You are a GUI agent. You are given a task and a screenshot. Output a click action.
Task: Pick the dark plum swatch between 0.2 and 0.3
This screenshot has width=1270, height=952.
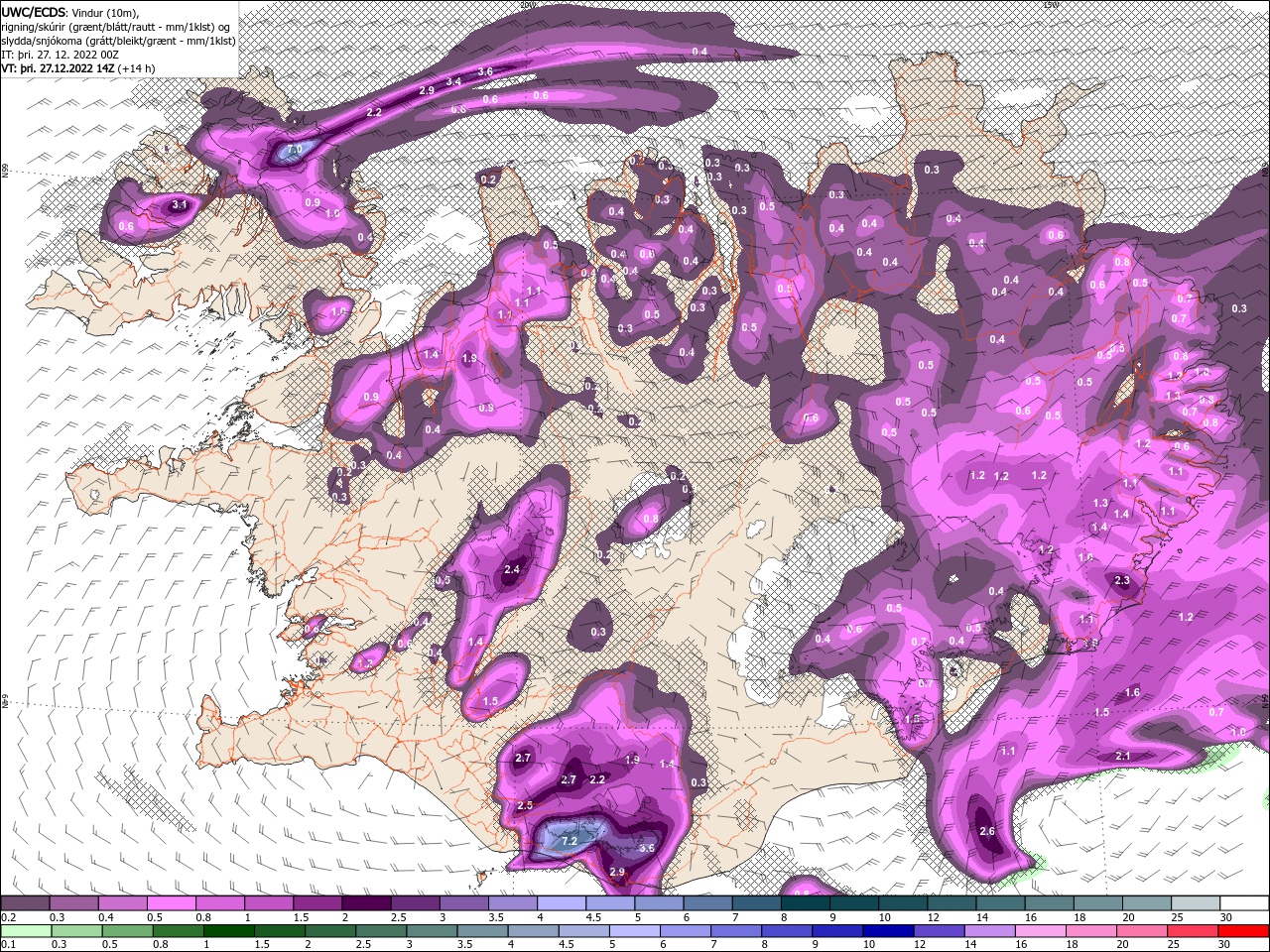pyautogui.click(x=24, y=903)
